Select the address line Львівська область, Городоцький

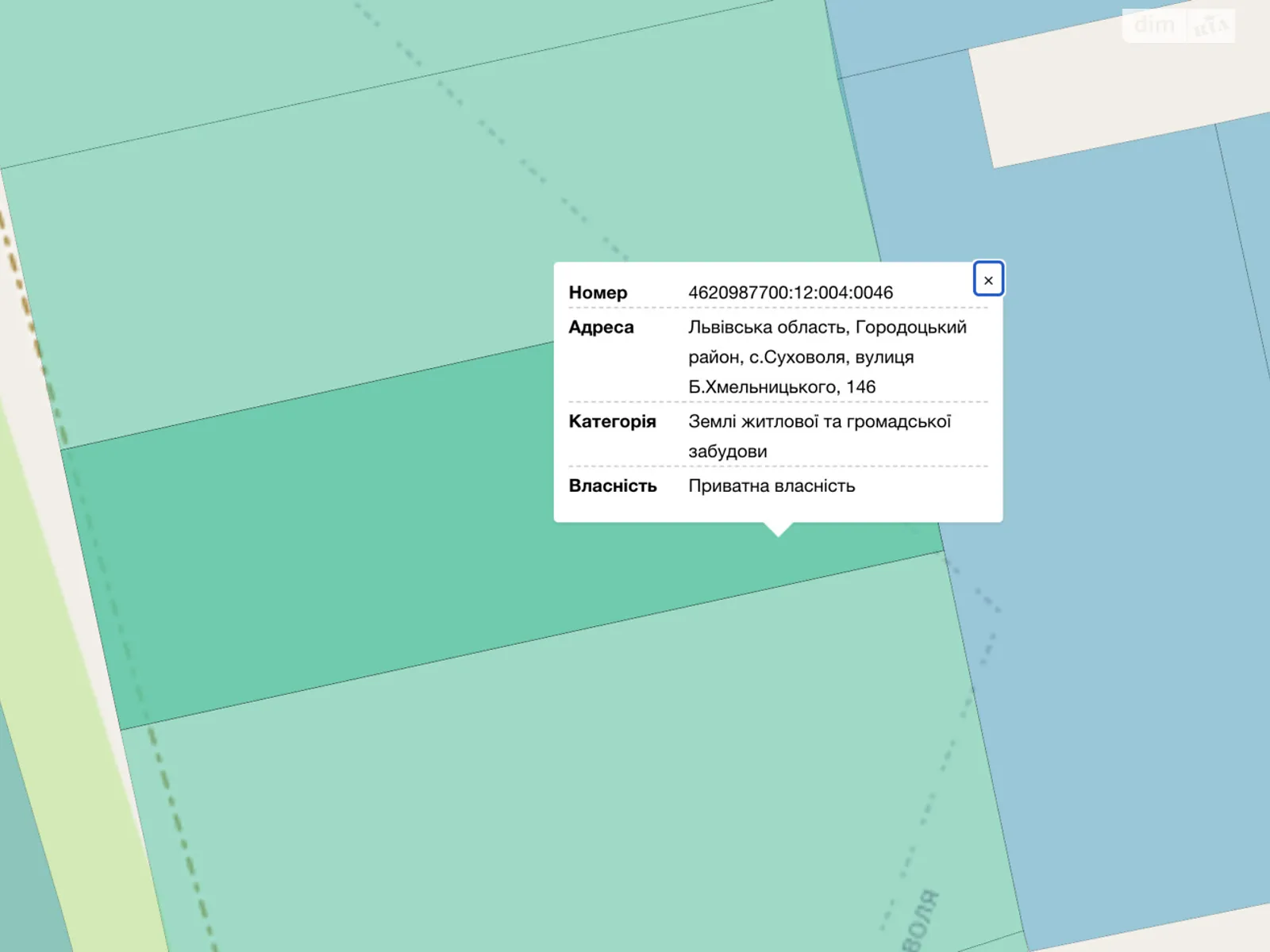(x=827, y=327)
